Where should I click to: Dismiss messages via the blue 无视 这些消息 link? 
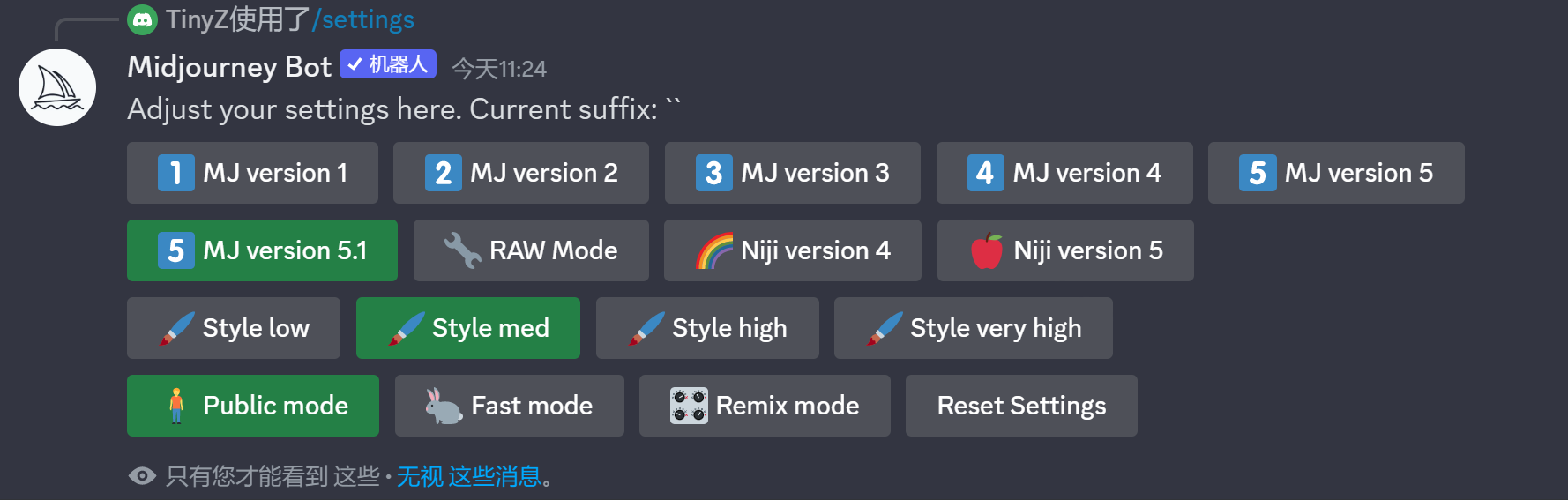(x=468, y=476)
